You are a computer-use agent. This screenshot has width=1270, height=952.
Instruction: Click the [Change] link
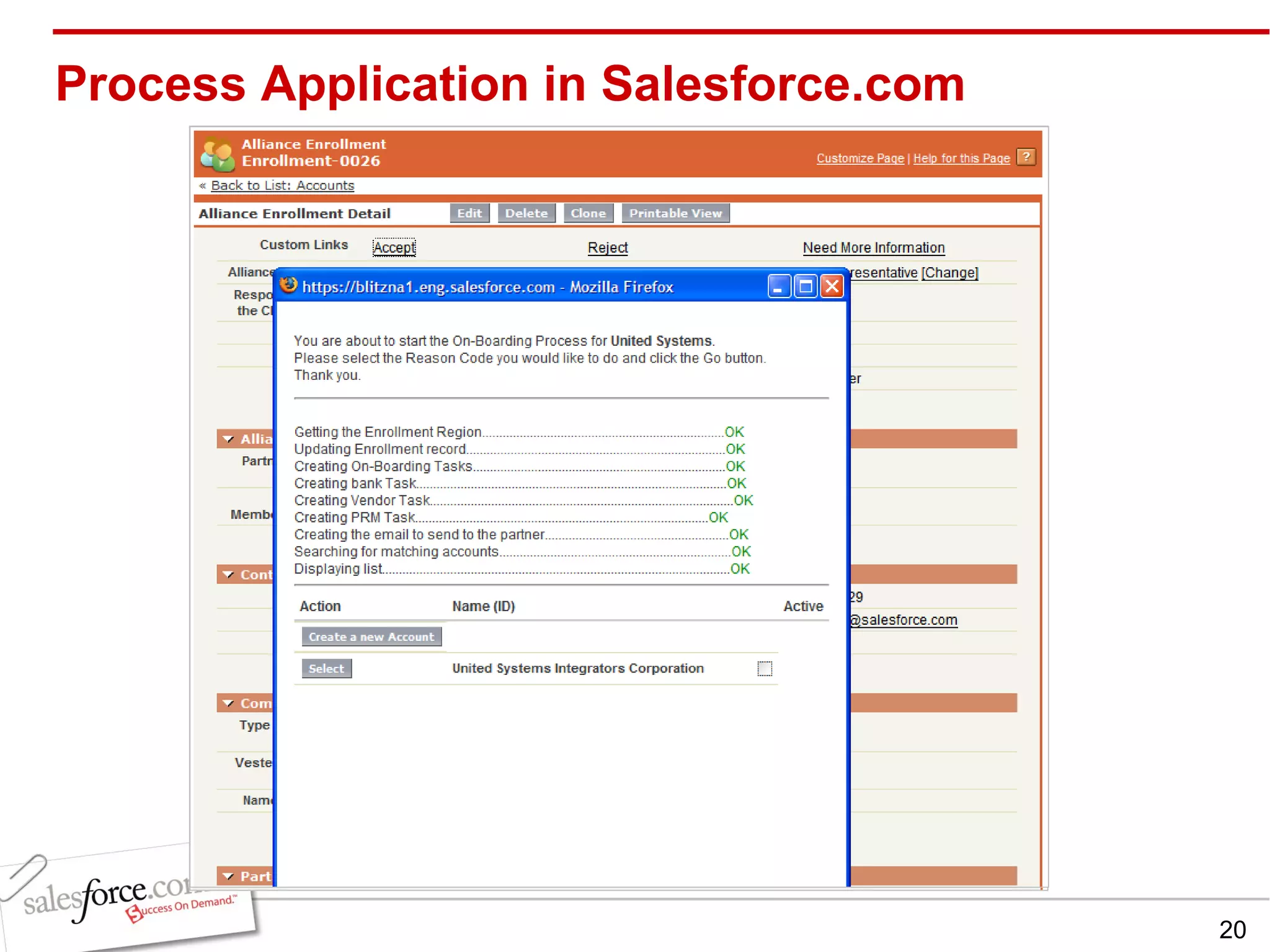pos(949,273)
